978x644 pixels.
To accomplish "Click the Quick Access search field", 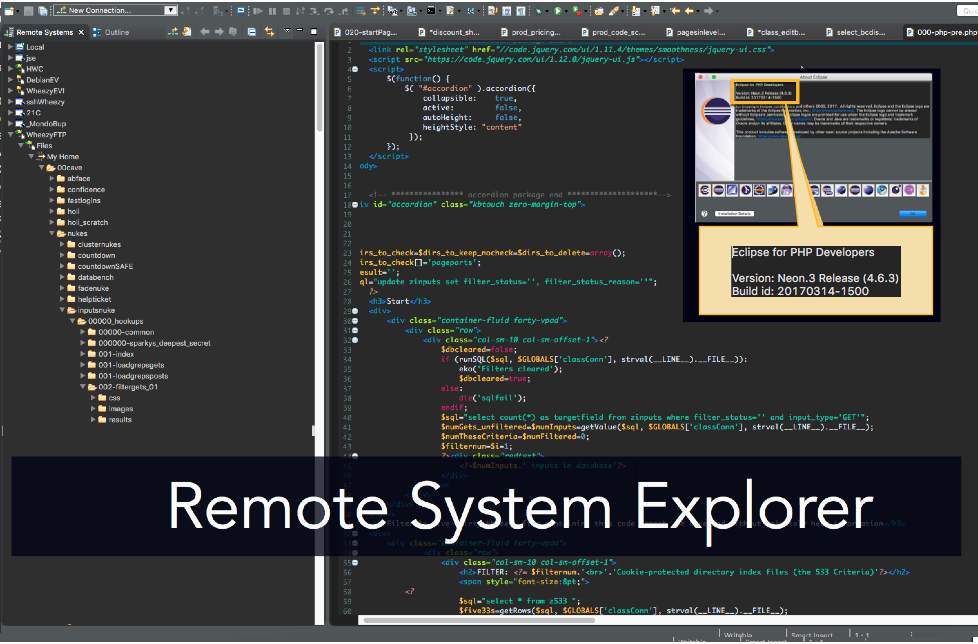I will [967, 11].
